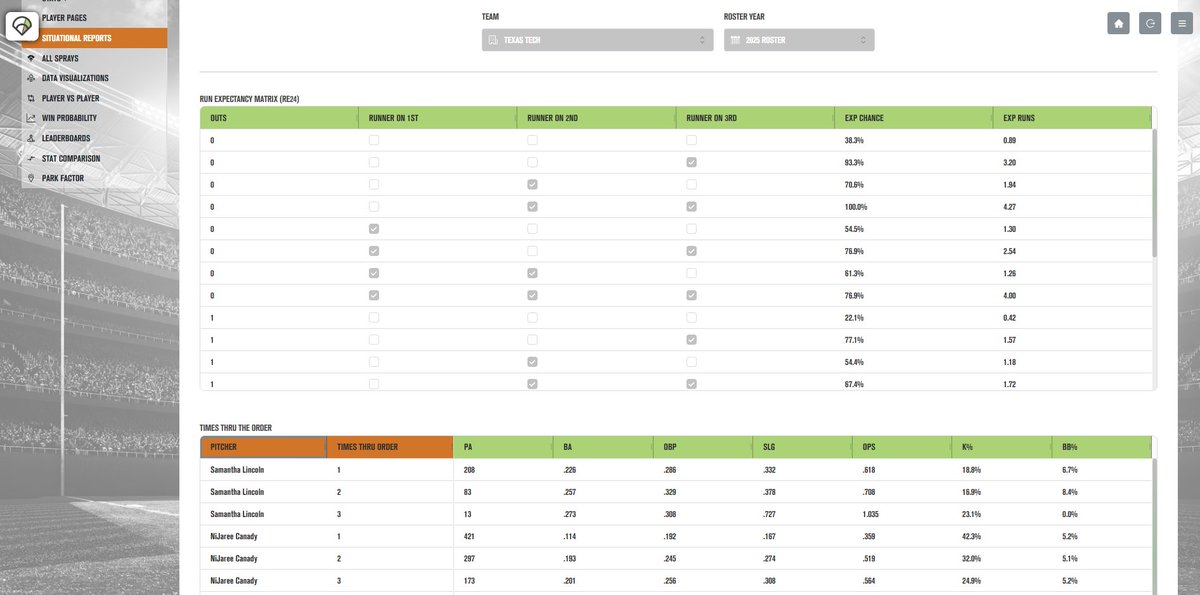Click the calendar icon in 2025 Roster field
1200x595 pixels.
click(x=735, y=40)
